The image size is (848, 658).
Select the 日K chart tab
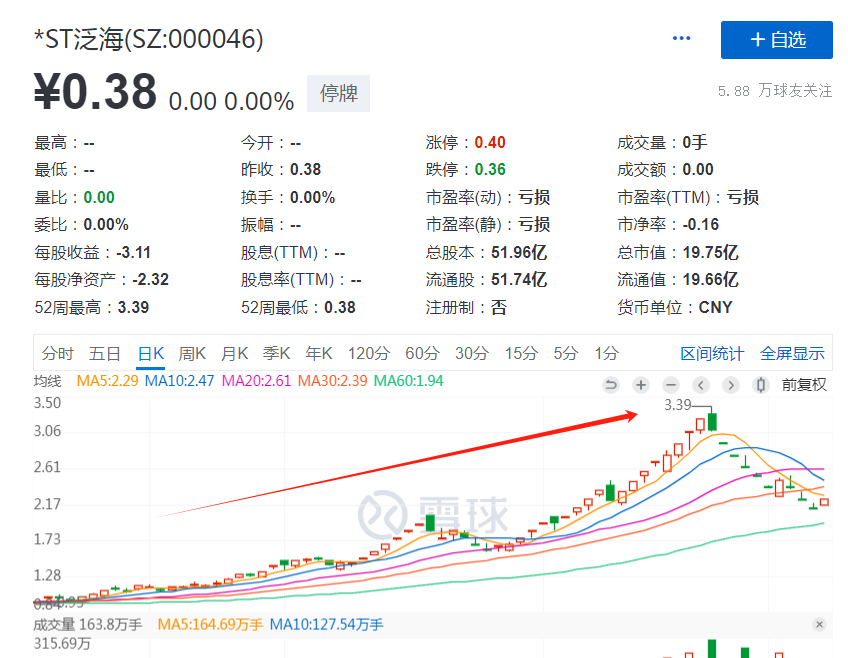tap(150, 354)
